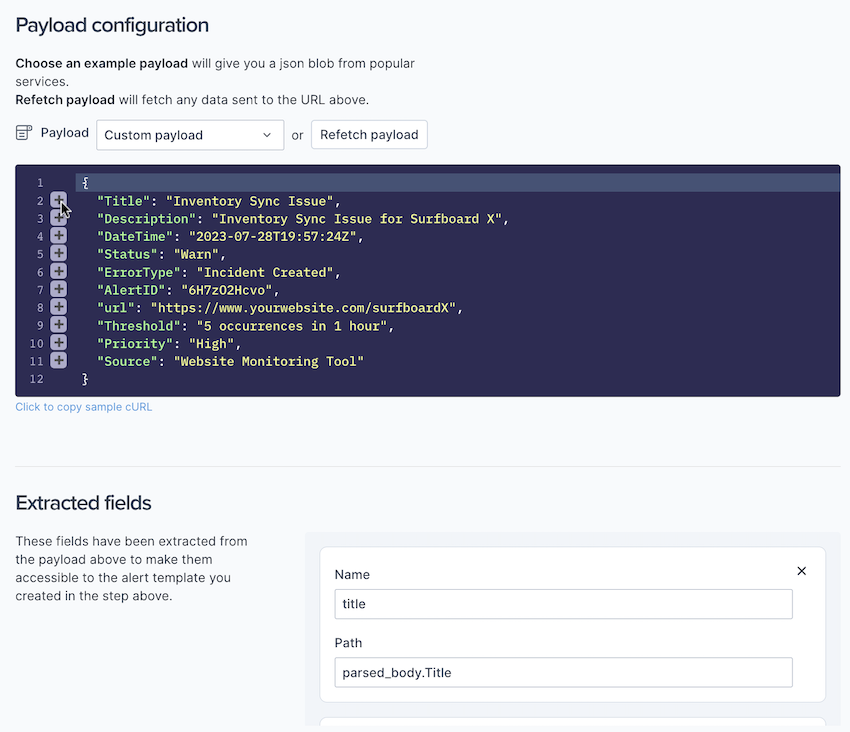Click the opening brace on line 1

[x=86, y=183]
